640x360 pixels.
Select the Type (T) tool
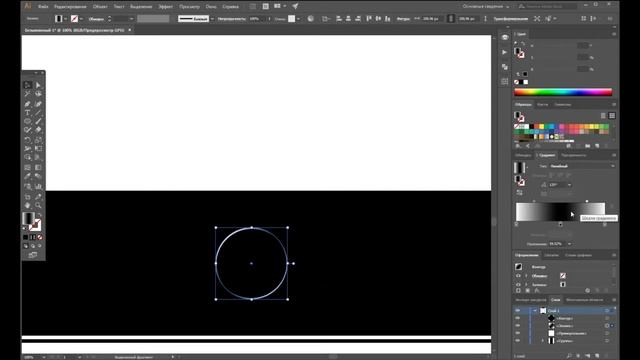click(x=27, y=113)
